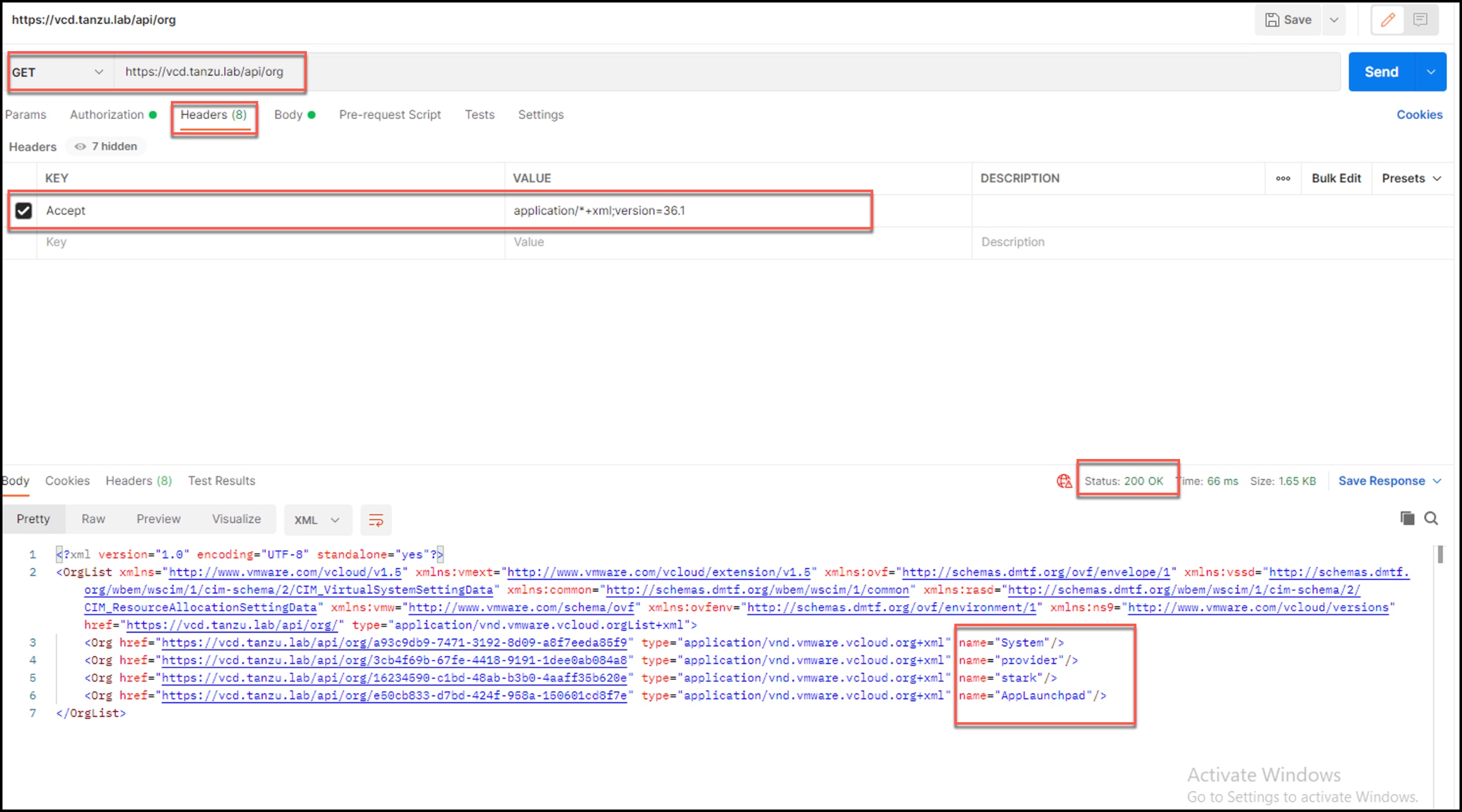Click the Cookies link
The image size is (1462, 812).
pos(1419,115)
